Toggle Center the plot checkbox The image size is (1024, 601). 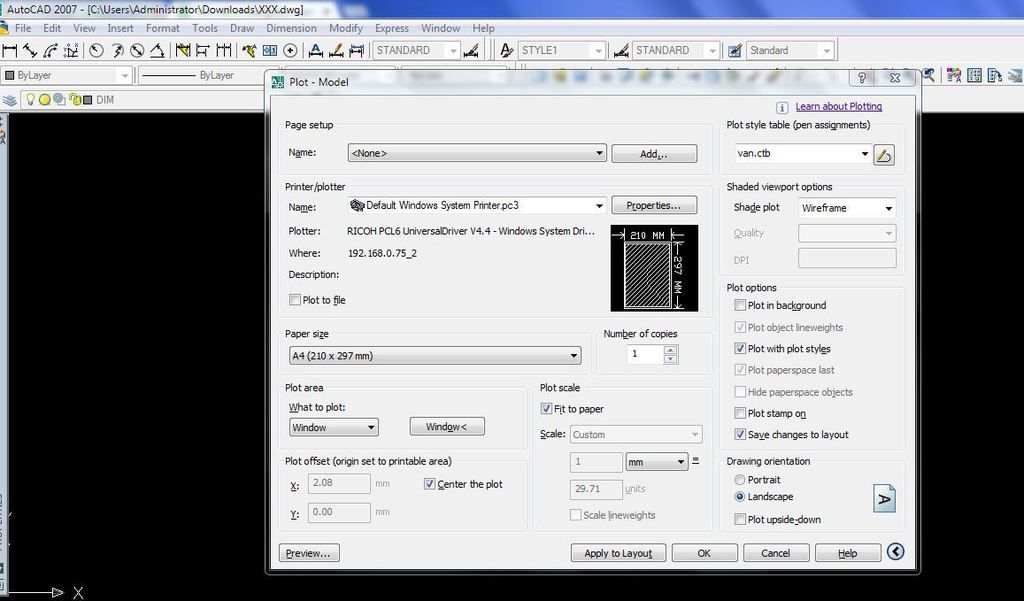coord(429,484)
